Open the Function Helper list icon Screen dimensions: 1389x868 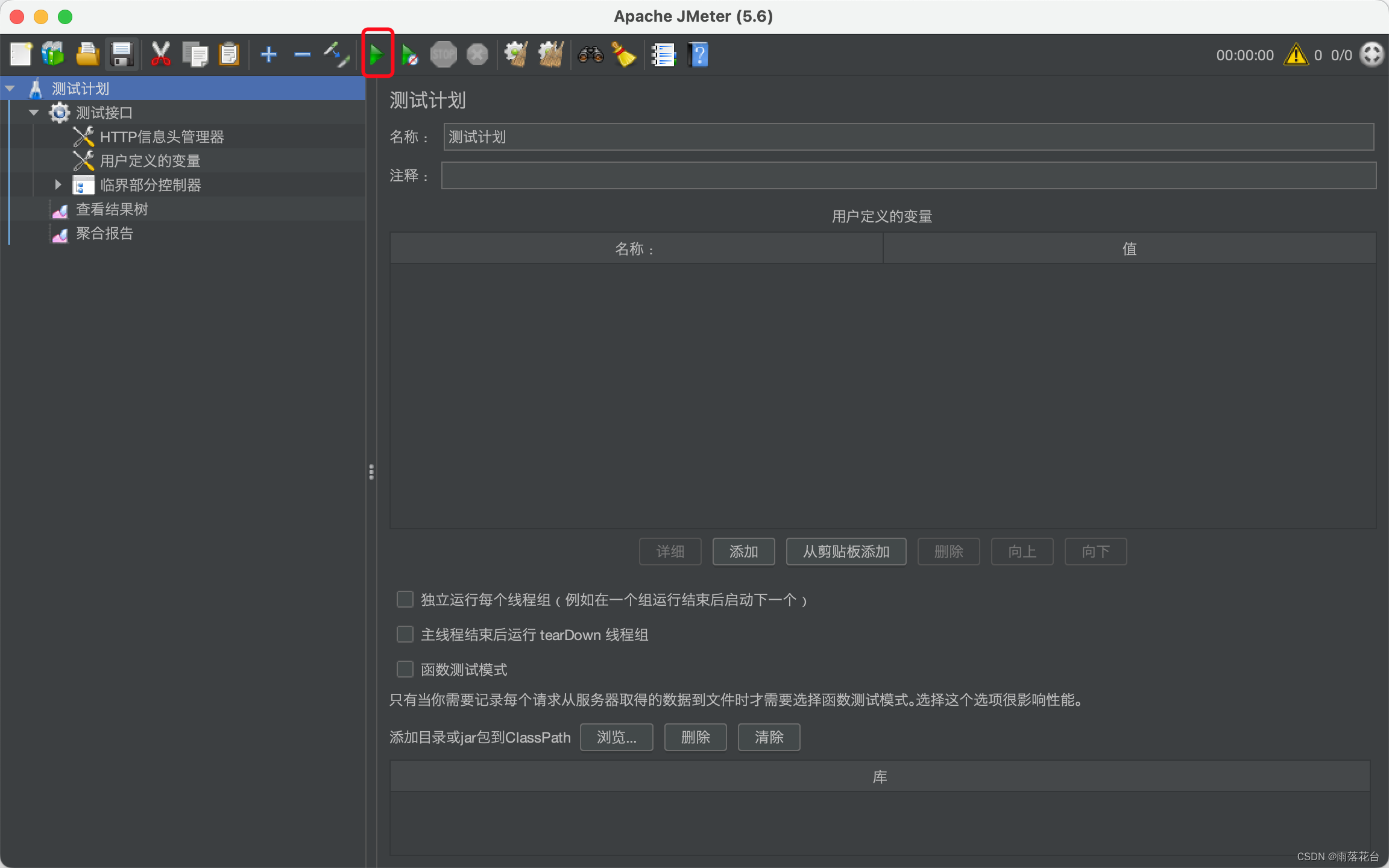click(664, 55)
